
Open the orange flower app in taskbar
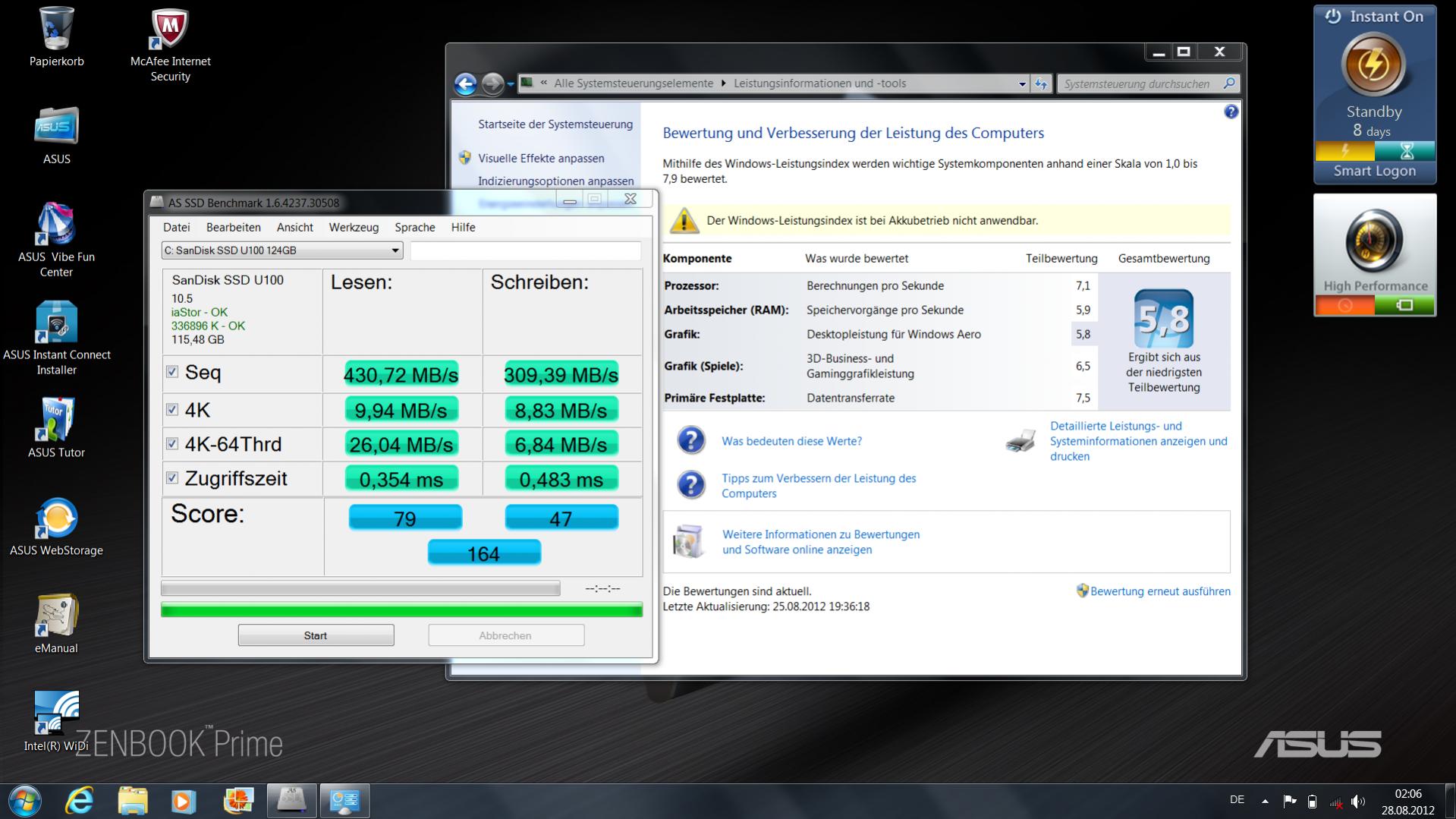coord(238,801)
